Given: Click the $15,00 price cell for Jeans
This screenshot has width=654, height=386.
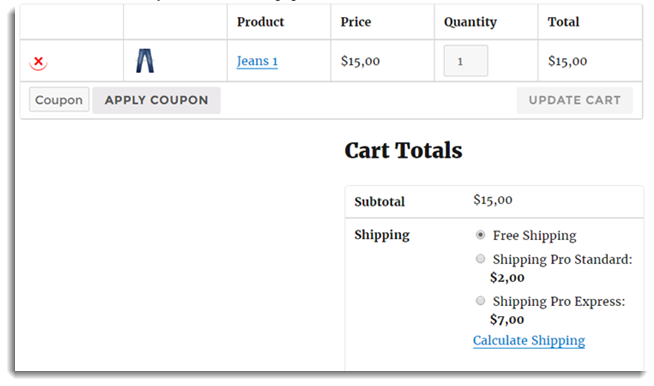Looking at the screenshot, I should pos(360,61).
